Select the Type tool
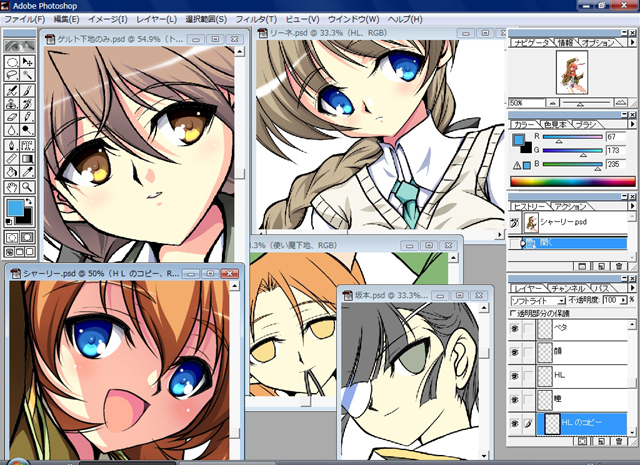 [27, 145]
